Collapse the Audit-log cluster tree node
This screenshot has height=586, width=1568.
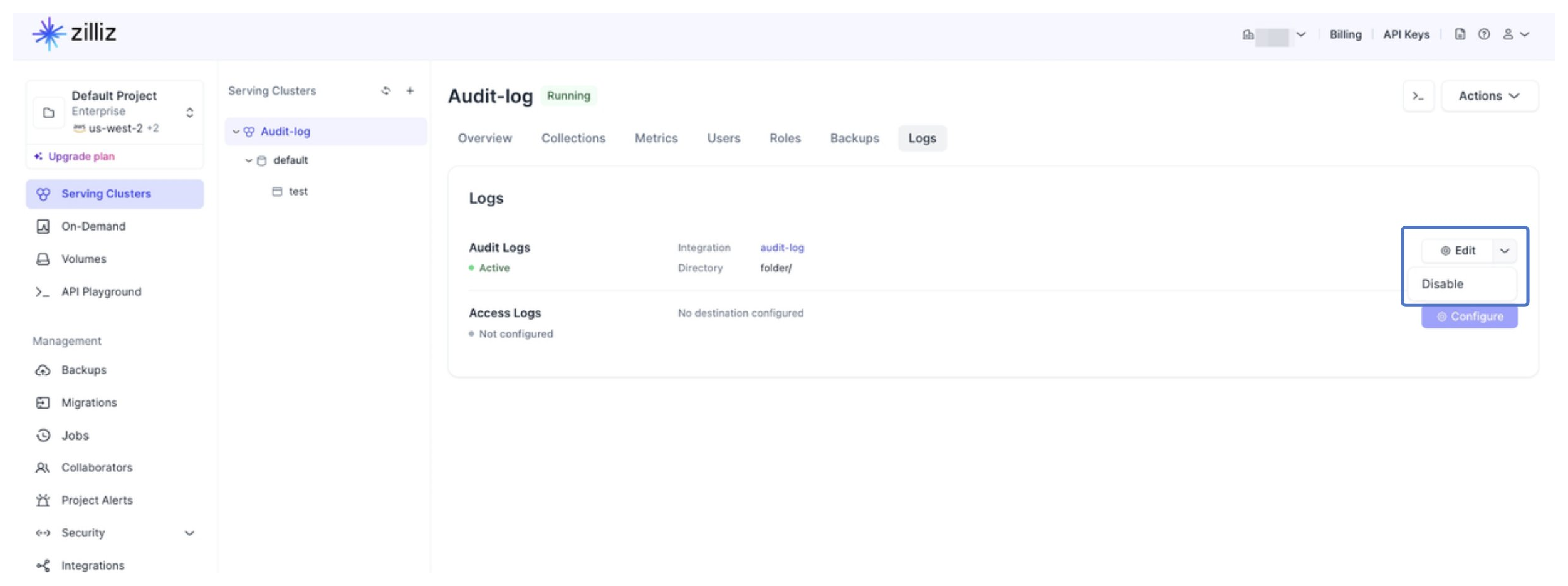(x=236, y=132)
